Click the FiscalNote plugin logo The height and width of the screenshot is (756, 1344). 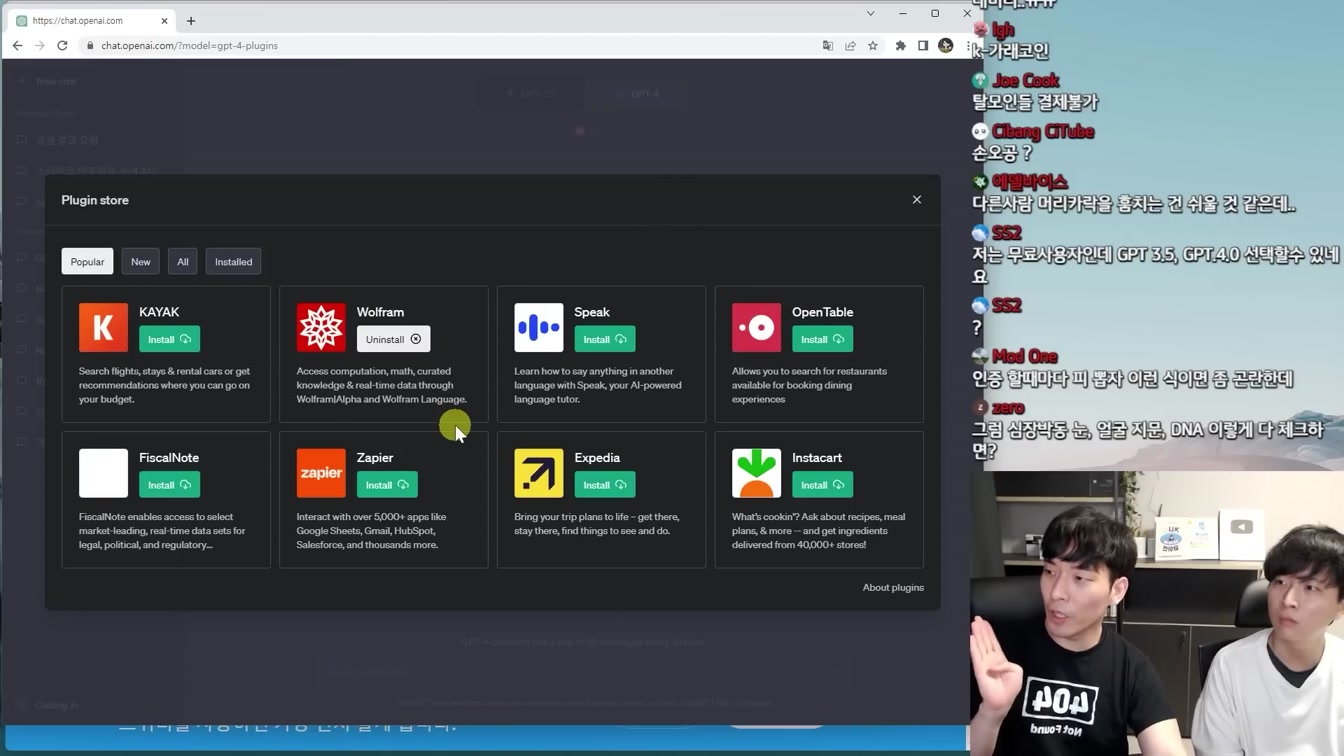[104, 473]
